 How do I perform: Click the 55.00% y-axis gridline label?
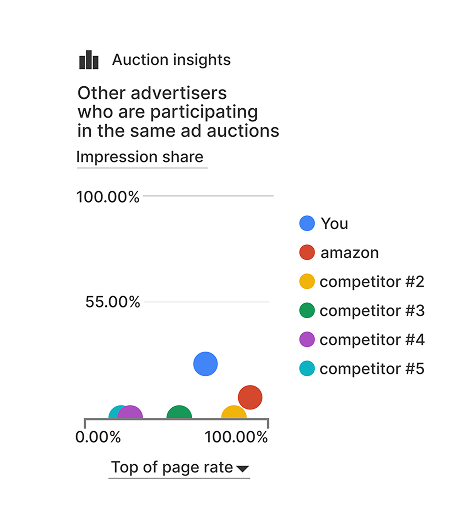(112, 302)
